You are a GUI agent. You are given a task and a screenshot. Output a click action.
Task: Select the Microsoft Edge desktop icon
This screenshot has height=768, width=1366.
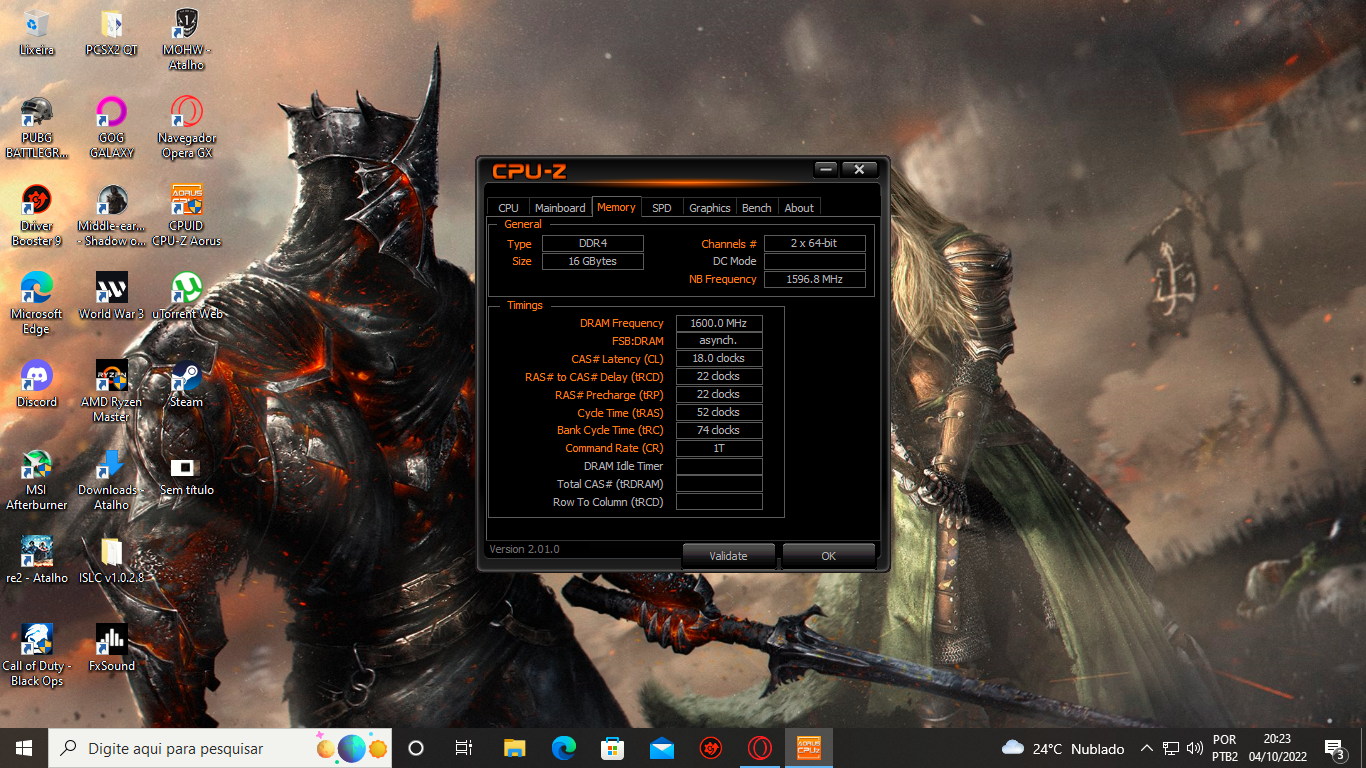(37, 305)
